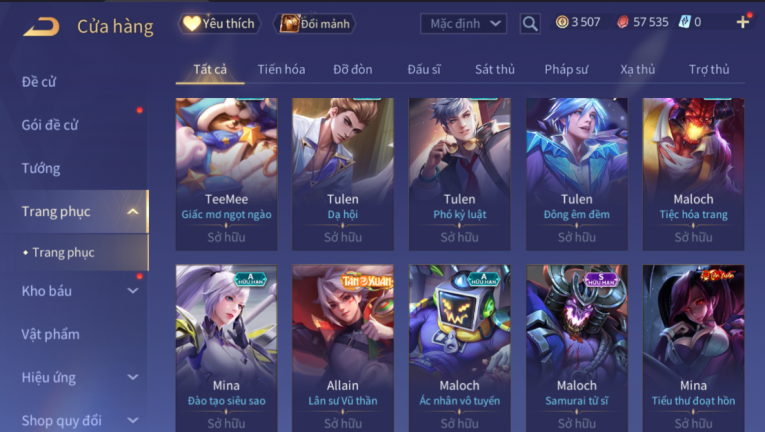Collapse the Trang phục sidebar section
This screenshot has width=765, height=432.
pos(133,211)
